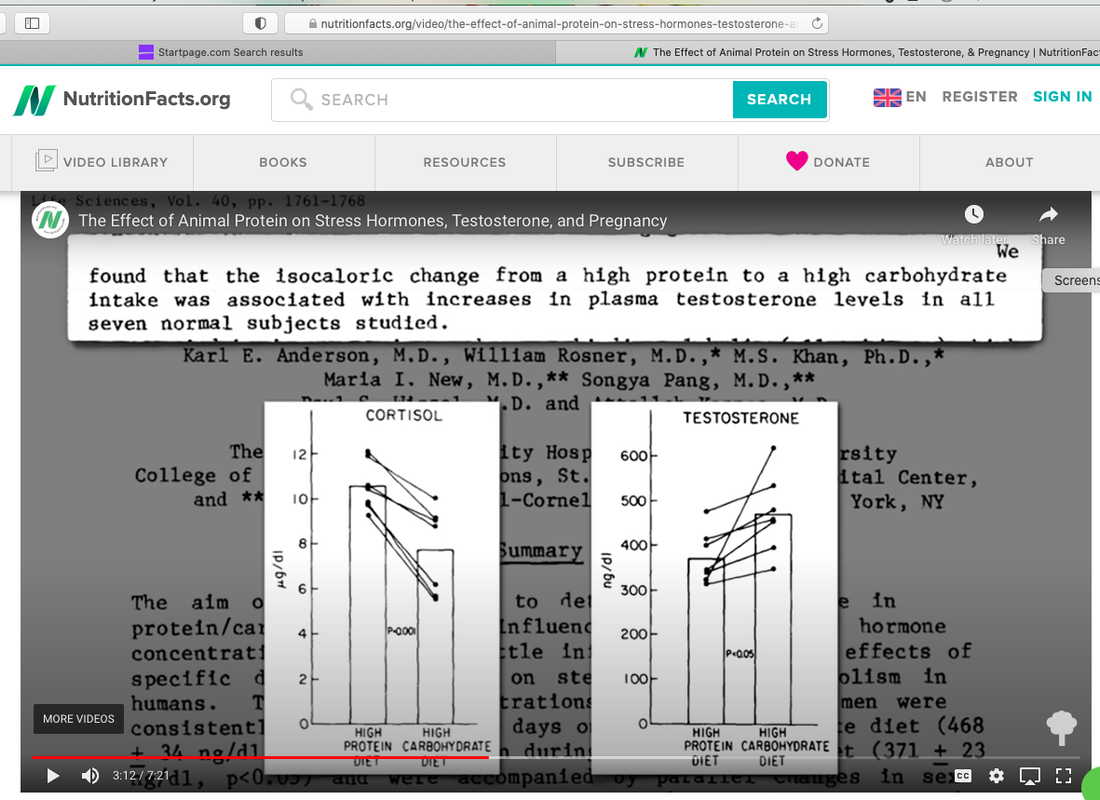Toggle the Safari sidebar button
The height and width of the screenshot is (800, 1100).
coord(32,23)
